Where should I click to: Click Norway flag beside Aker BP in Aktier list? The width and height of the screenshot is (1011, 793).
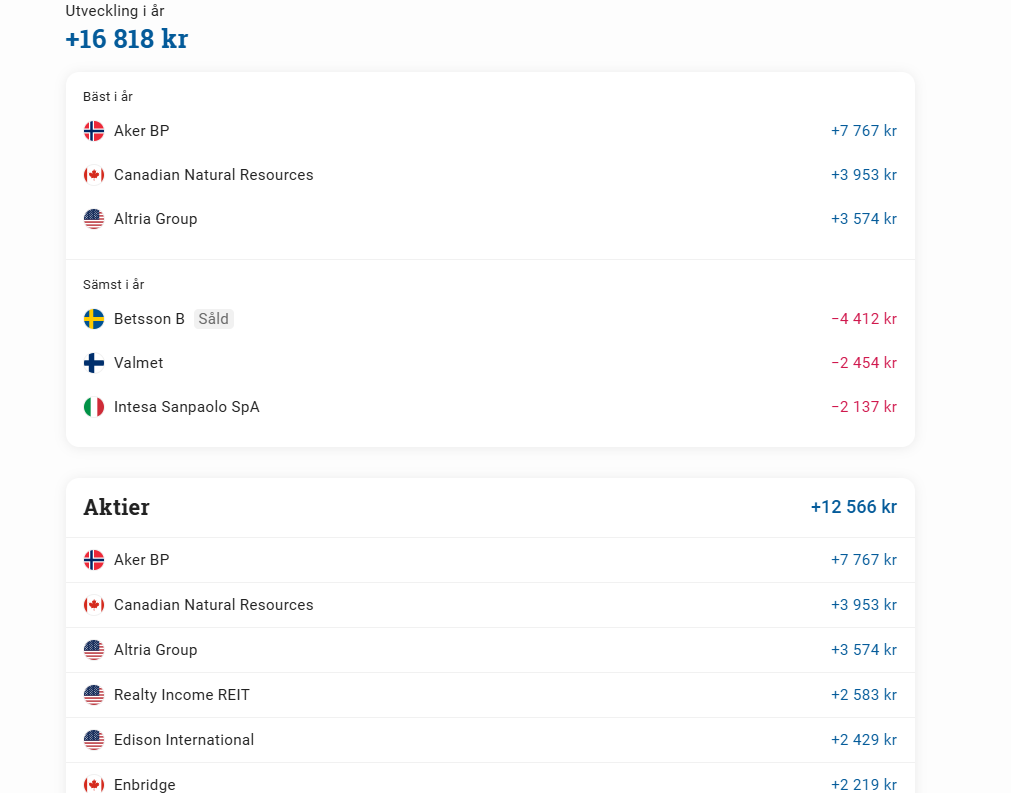tap(93, 560)
